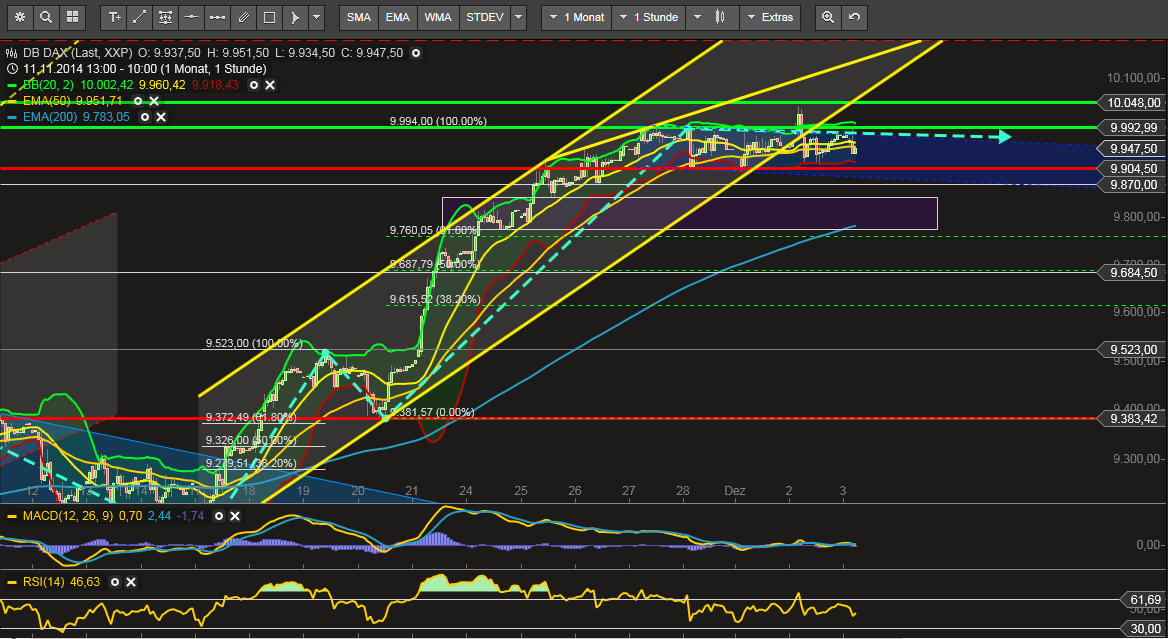Click the magnifier search icon in toolbar
The height and width of the screenshot is (639, 1168).
coord(46,17)
